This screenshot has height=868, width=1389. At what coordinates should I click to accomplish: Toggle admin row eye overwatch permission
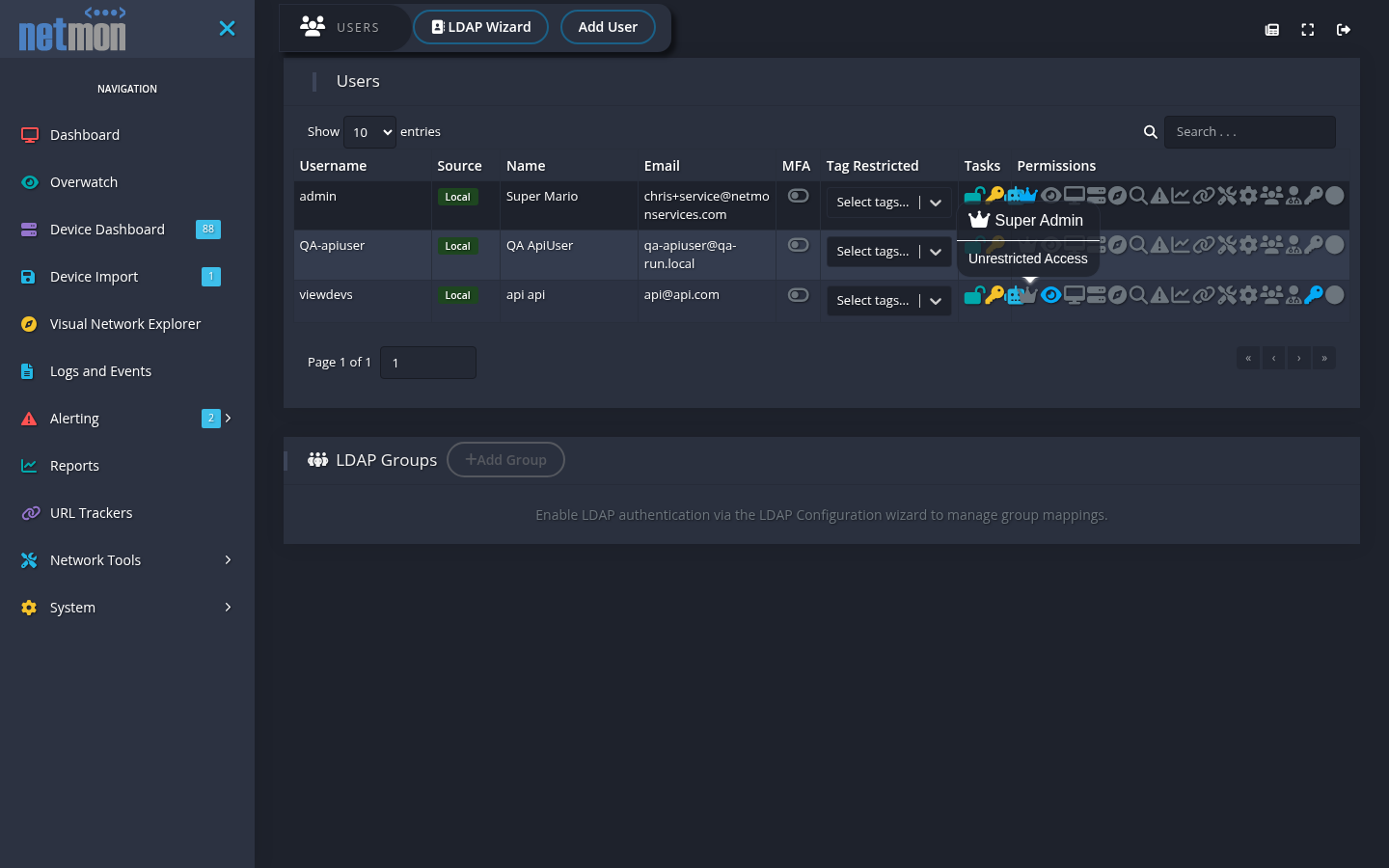coord(1051,196)
